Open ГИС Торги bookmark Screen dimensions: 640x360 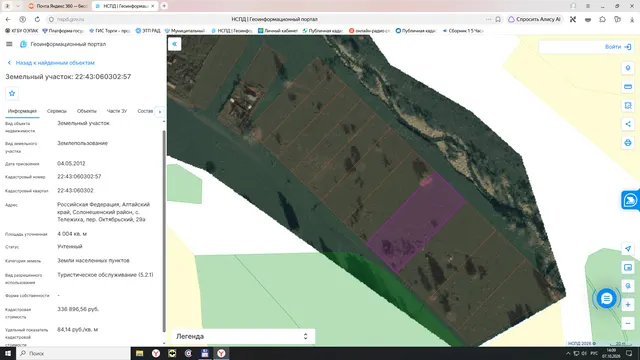[109, 31]
